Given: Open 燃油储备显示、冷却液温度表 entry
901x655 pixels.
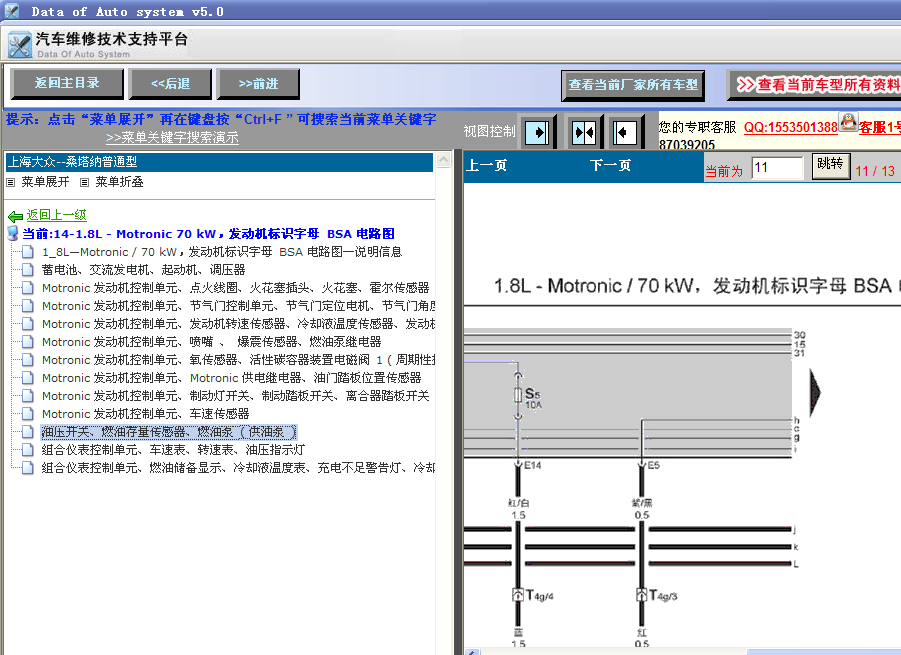Looking at the screenshot, I should (x=238, y=468).
